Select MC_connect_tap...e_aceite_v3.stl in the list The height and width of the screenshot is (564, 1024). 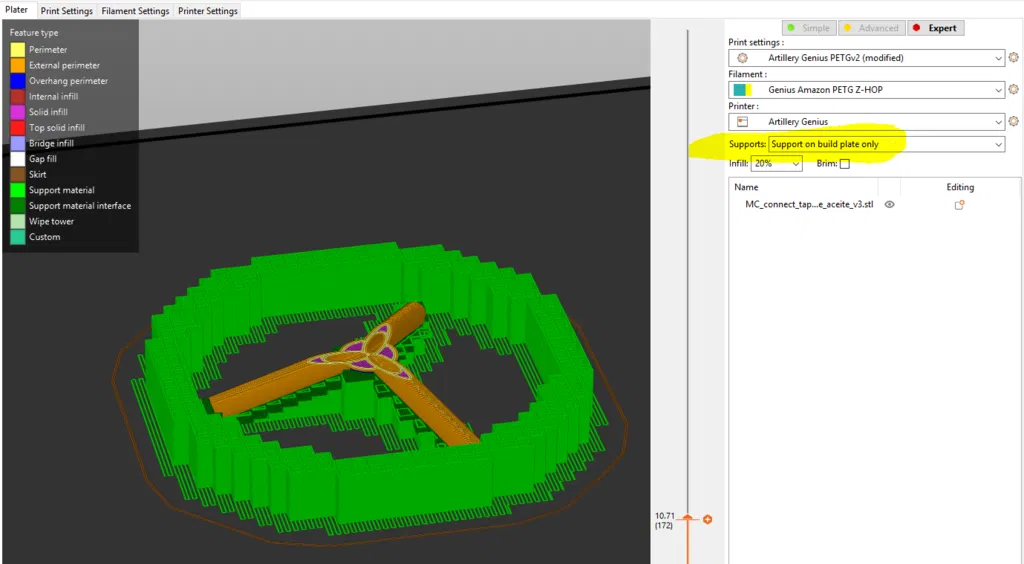pyautogui.click(x=809, y=204)
